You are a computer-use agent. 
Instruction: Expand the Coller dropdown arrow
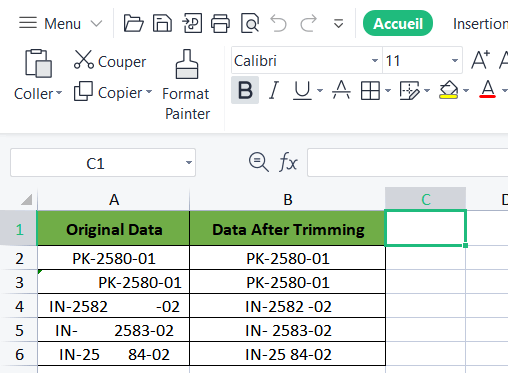[x=59, y=93]
